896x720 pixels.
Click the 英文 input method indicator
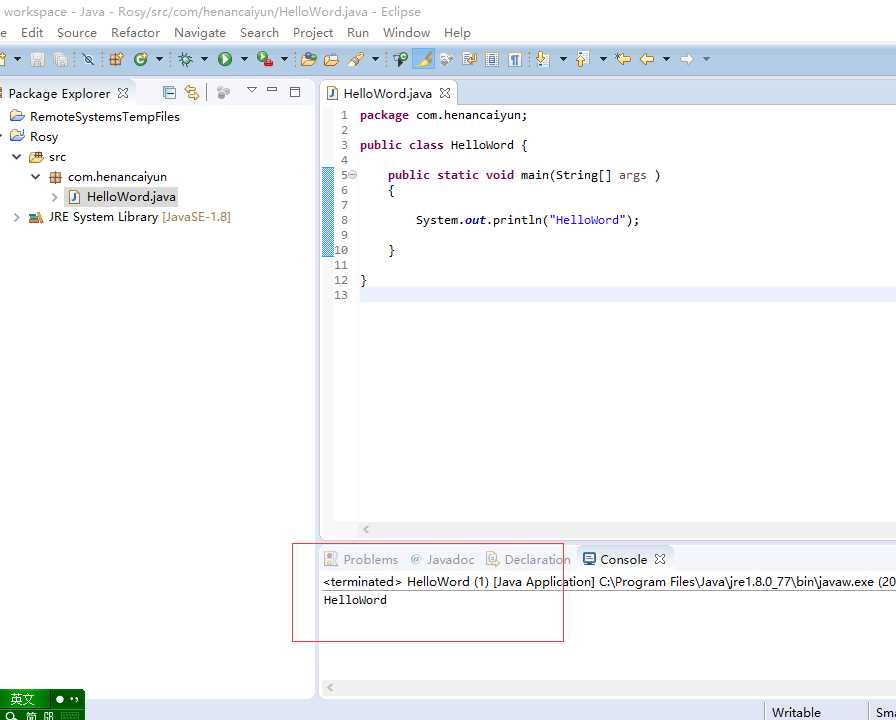click(x=22, y=699)
